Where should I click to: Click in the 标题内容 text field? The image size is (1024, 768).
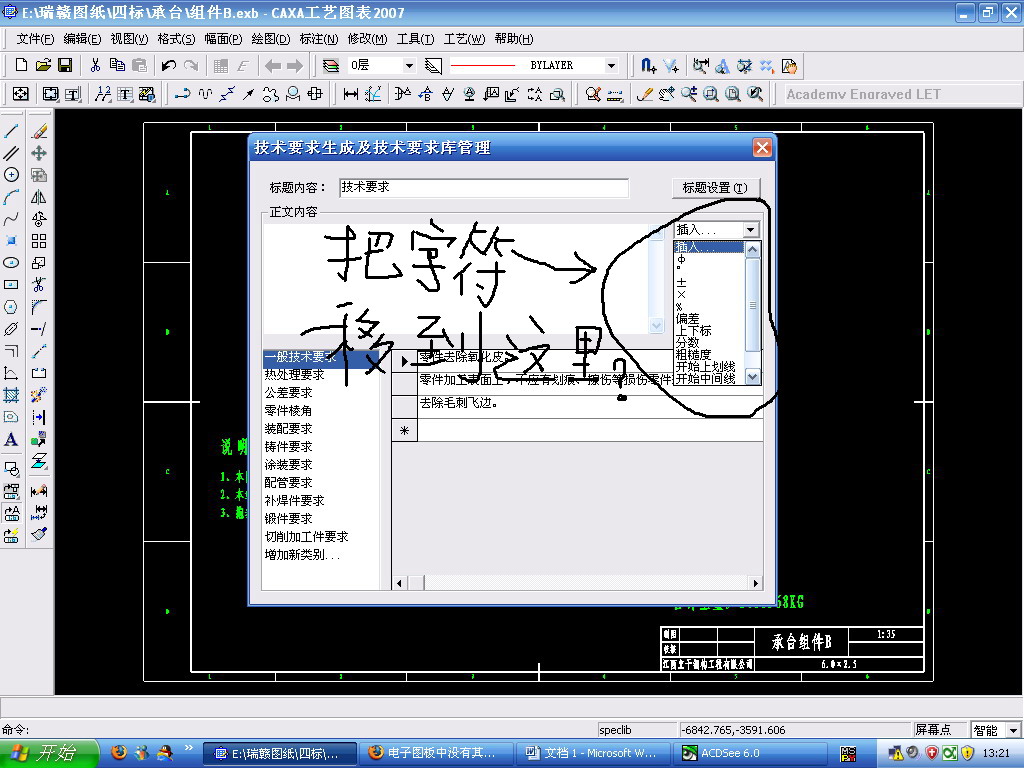[483, 187]
